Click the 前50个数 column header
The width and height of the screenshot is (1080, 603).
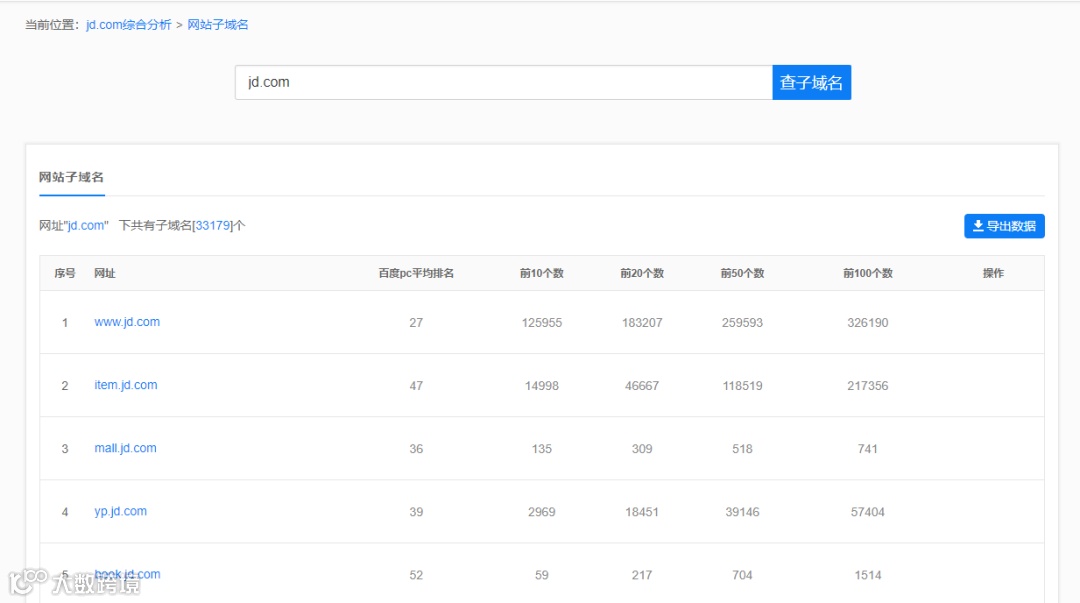(x=742, y=274)
